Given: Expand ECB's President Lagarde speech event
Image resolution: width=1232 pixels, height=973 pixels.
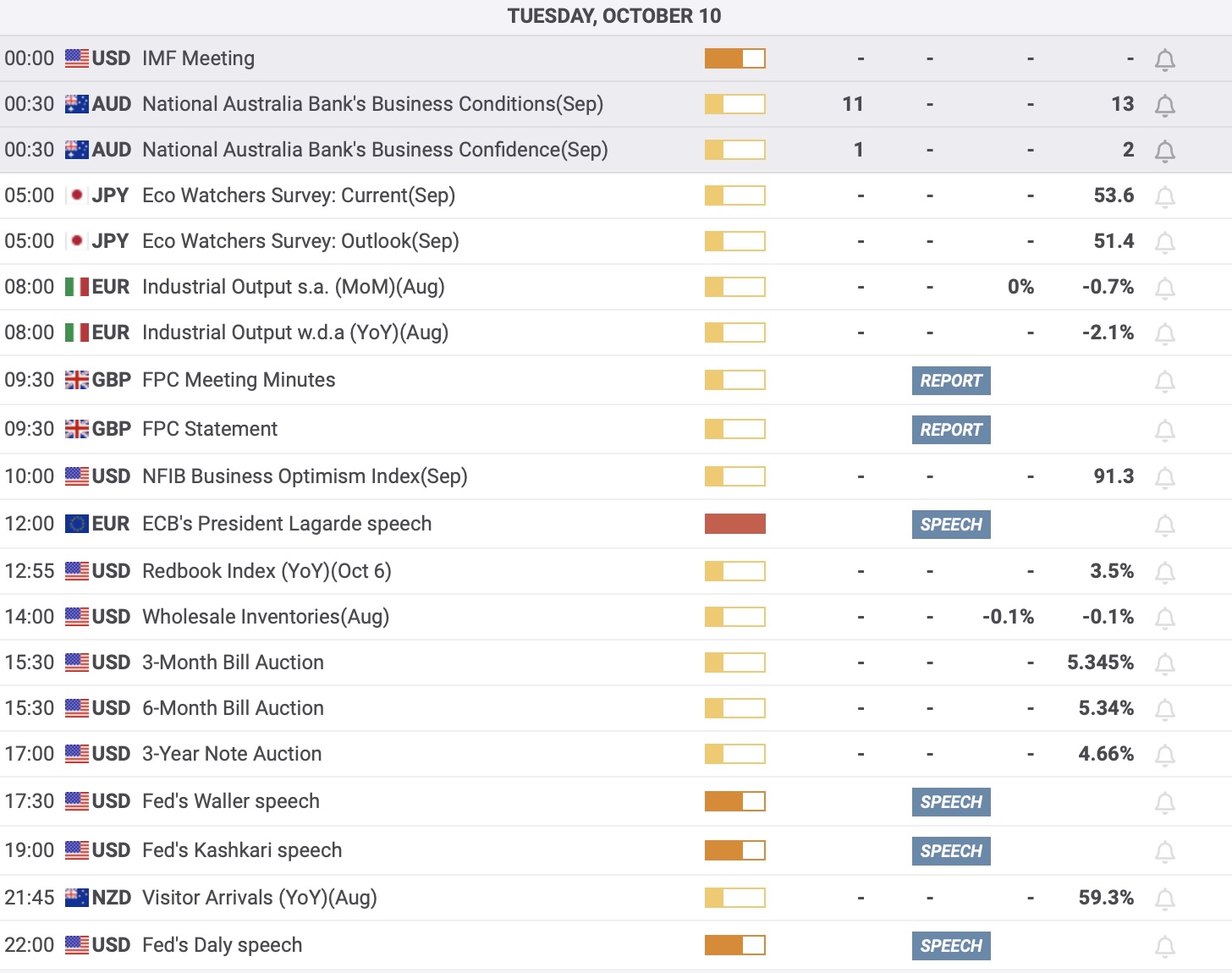Looking at the screenshot, I should pyautogui.click(x=287, y=524).
